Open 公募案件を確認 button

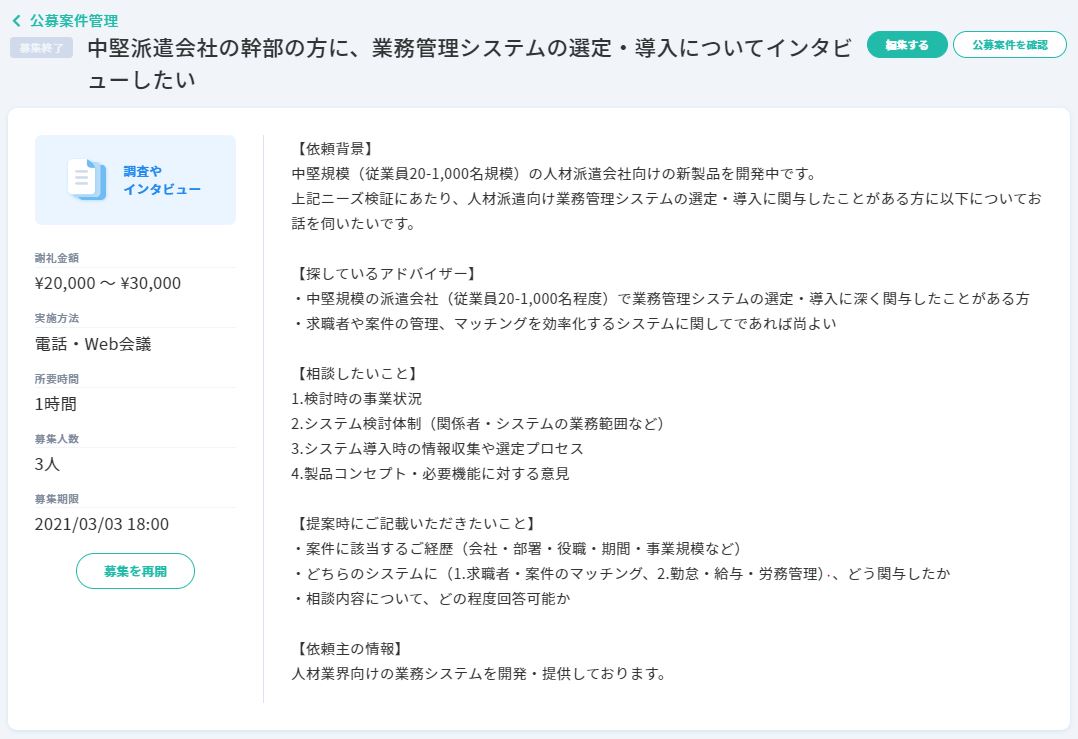(1009, 45)
